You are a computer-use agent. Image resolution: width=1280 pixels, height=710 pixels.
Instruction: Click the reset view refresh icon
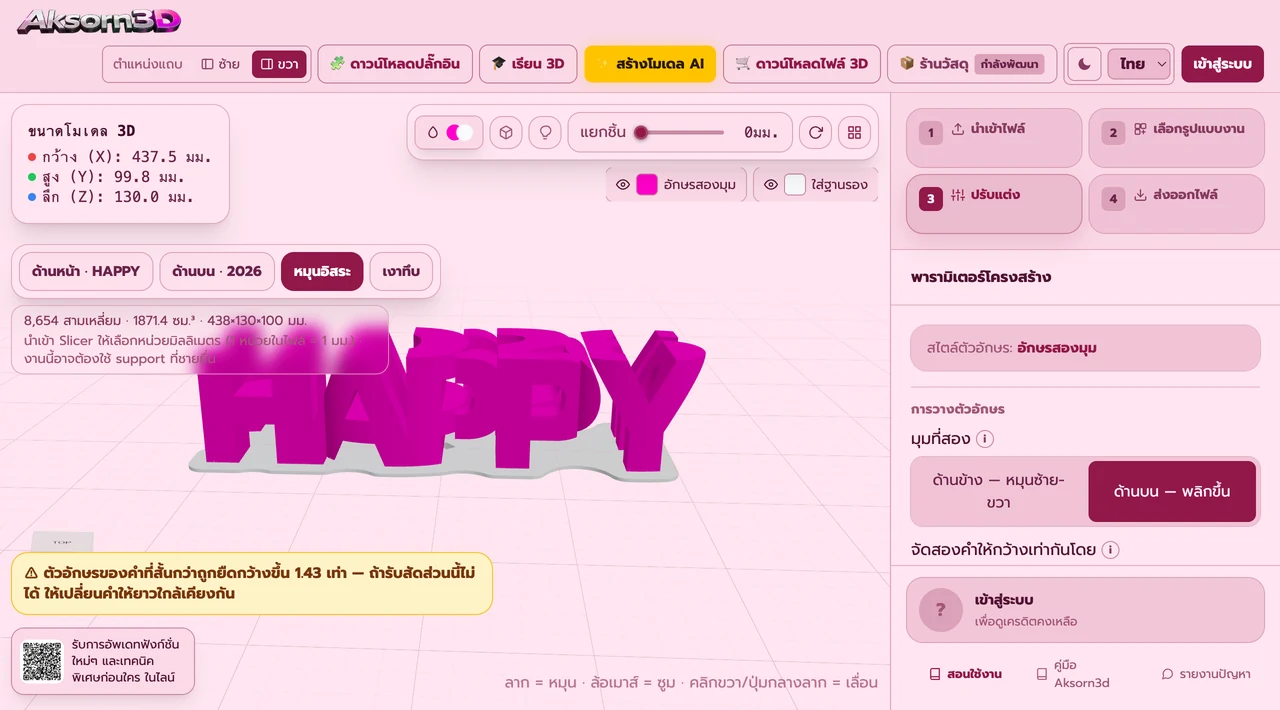(815, 132)
